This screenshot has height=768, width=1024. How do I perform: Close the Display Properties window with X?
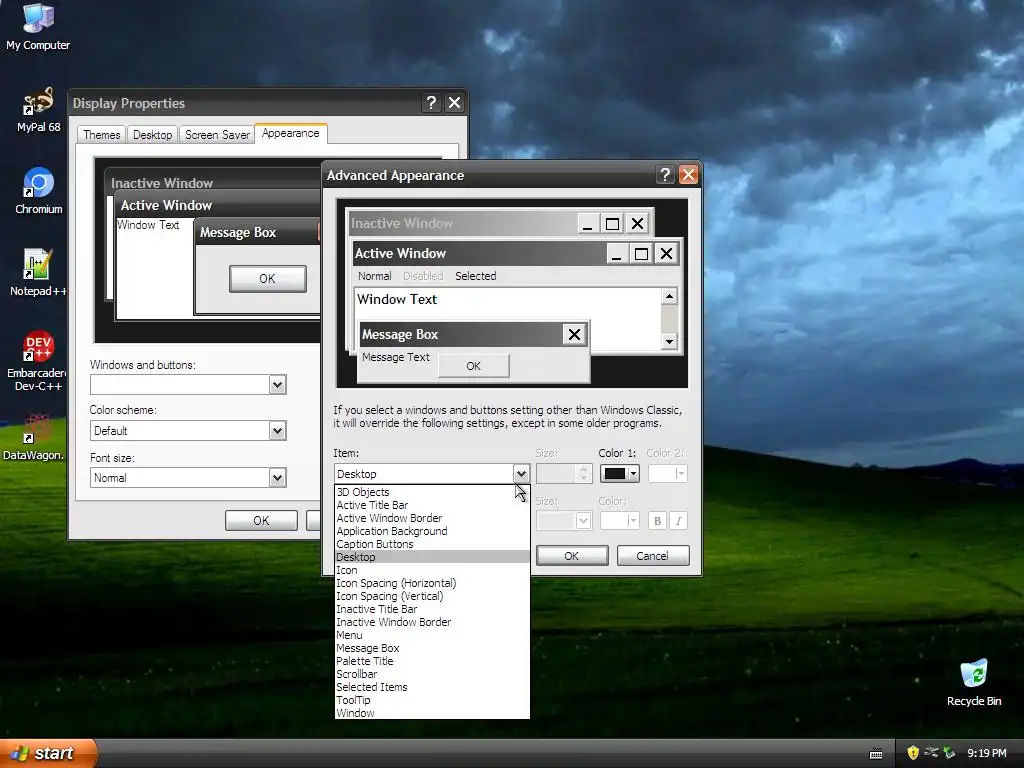click(455, 103)
